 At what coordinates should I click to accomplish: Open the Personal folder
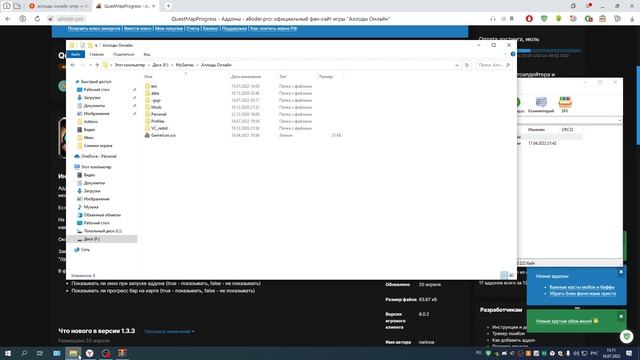point(158,114)
